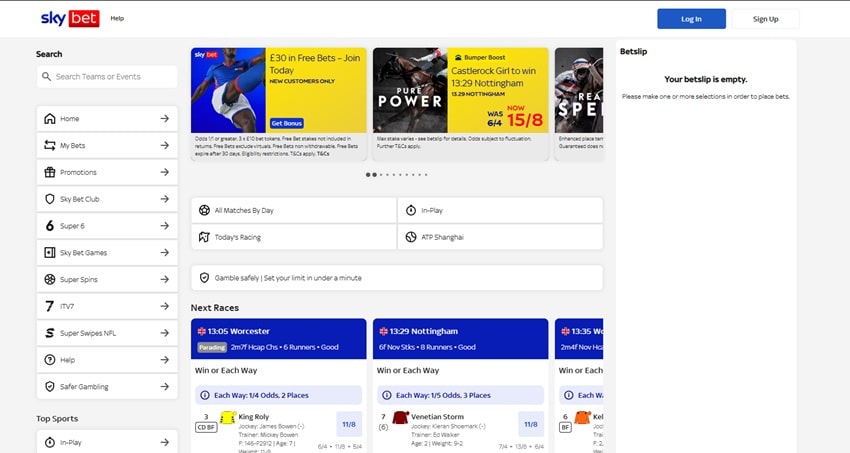
Task: Click the ITV7 seven icon
Action: [49, 306]
